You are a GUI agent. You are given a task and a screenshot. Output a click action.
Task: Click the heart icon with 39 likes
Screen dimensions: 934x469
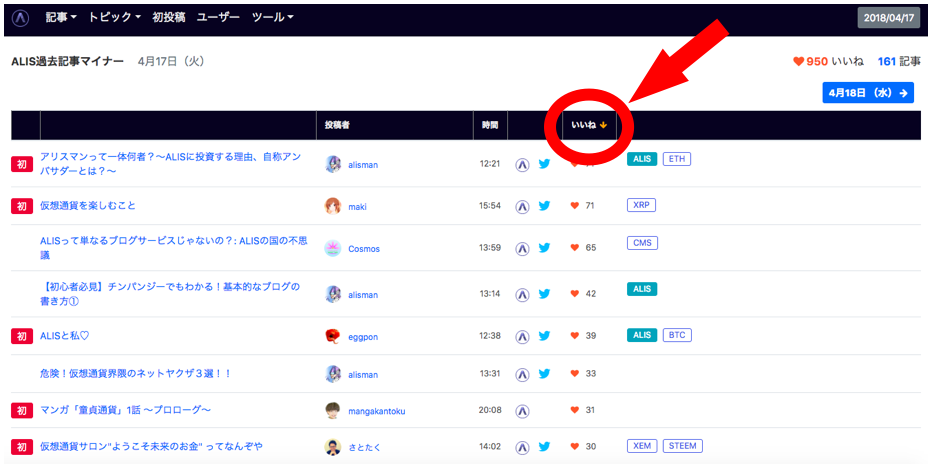click(x=575, y=336)
